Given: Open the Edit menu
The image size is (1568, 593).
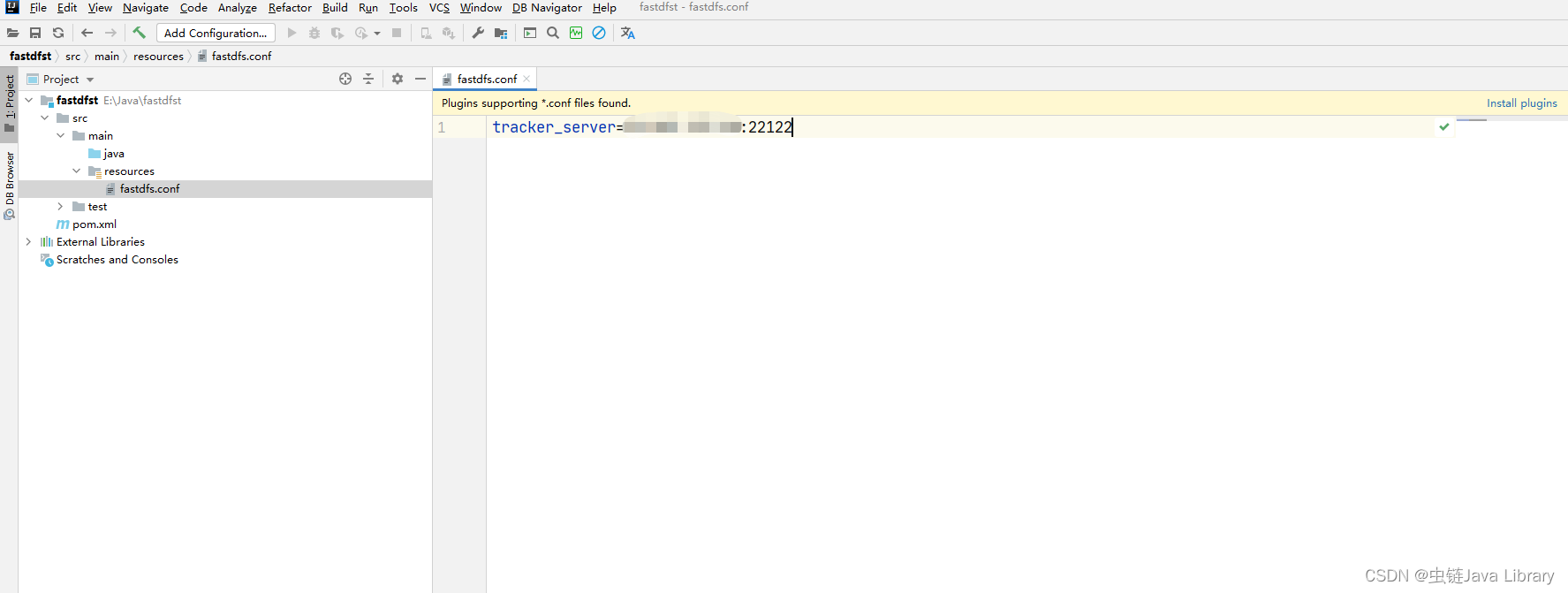Looking at the screenshot, I should click(67, 8).
